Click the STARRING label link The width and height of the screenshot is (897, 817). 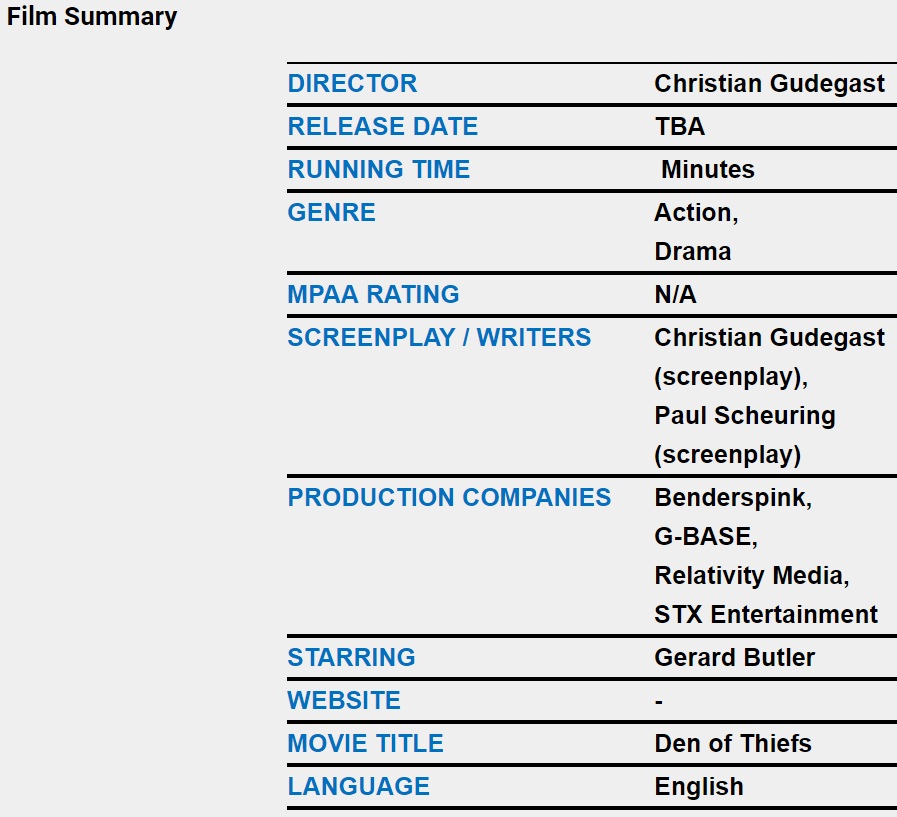coord(351,658)
